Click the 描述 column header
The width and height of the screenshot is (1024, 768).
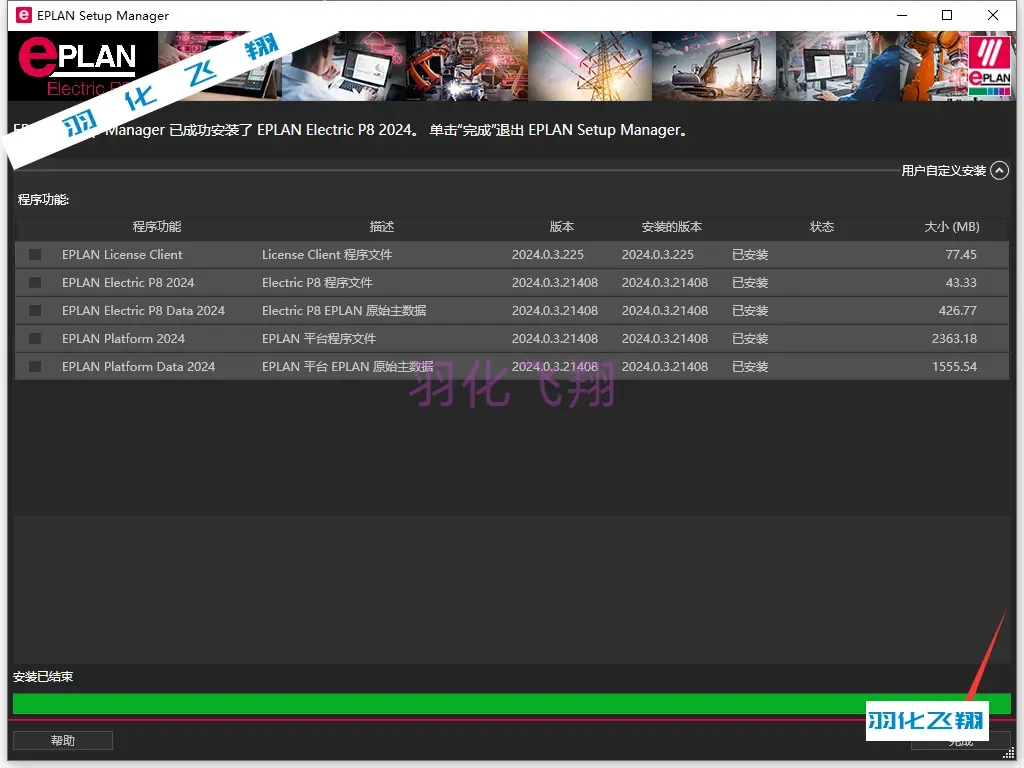point(381,227)
